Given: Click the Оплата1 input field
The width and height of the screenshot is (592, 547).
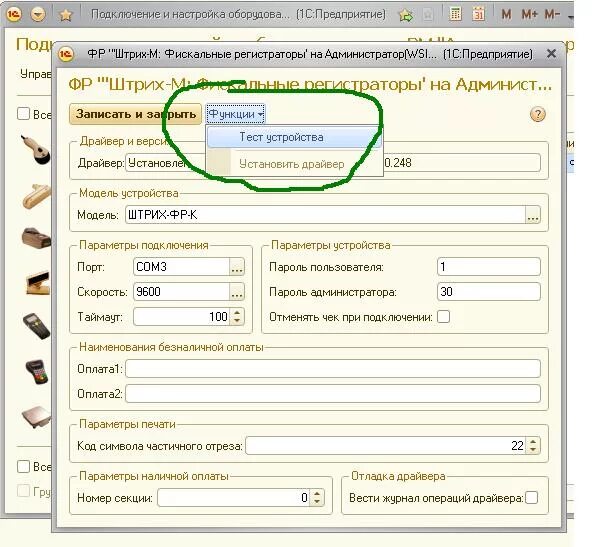Looking at the screenshot, I should click(x=333, y=369).
